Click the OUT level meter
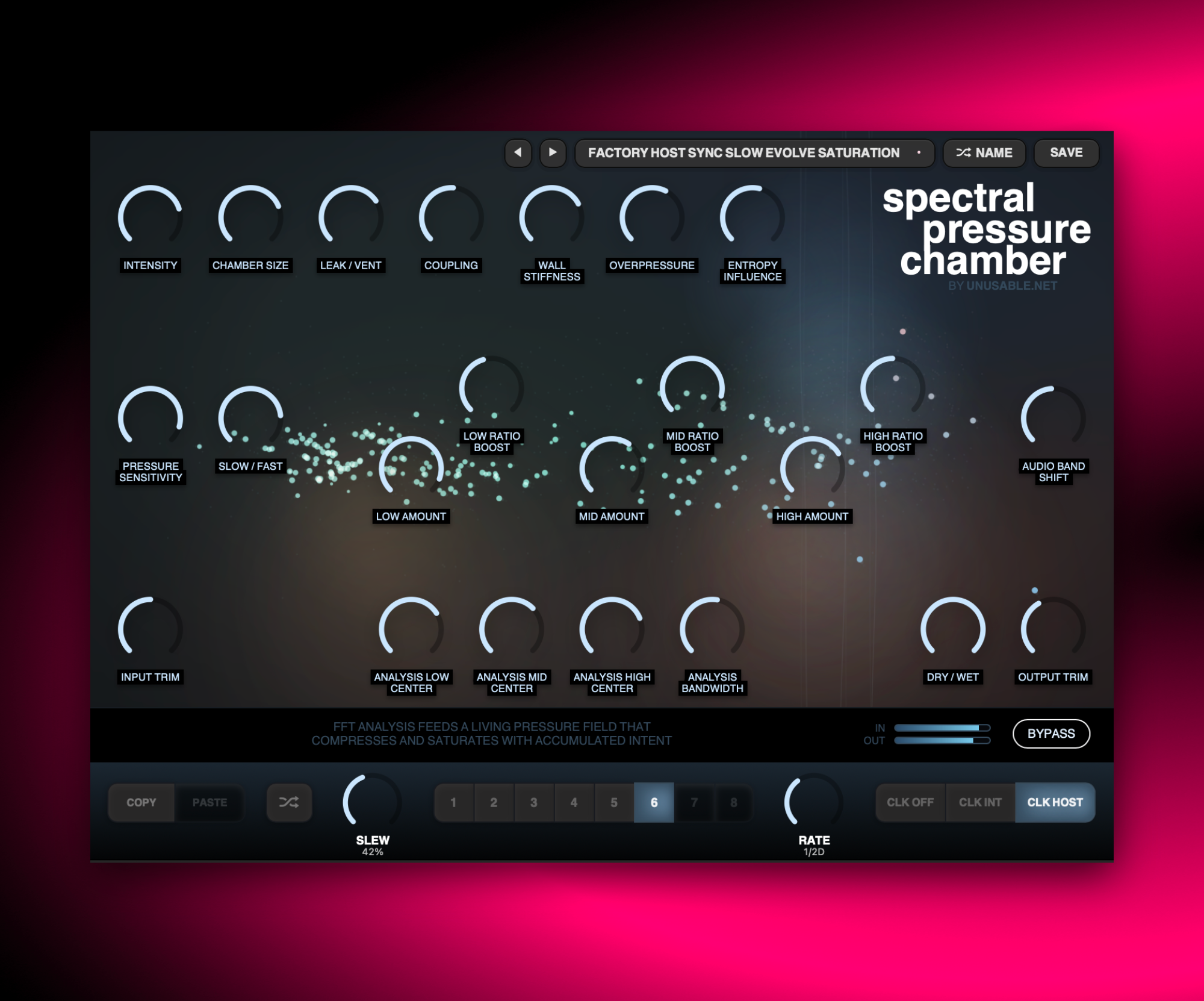 [942, 740]
